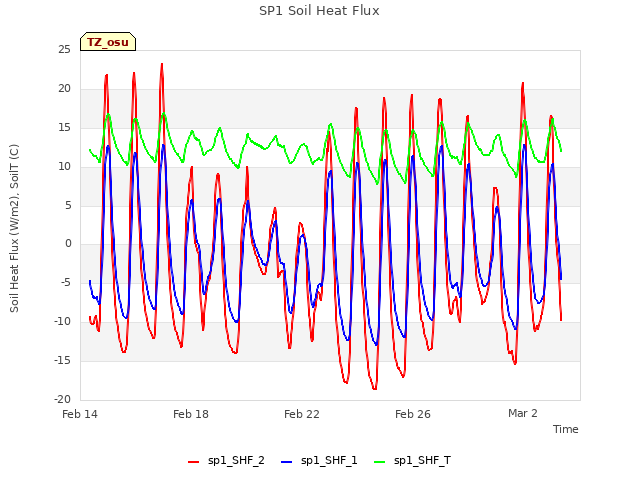
Task: Click the blue sp1_SHF_1 legend swatch
Action: [x=287, y=462]
